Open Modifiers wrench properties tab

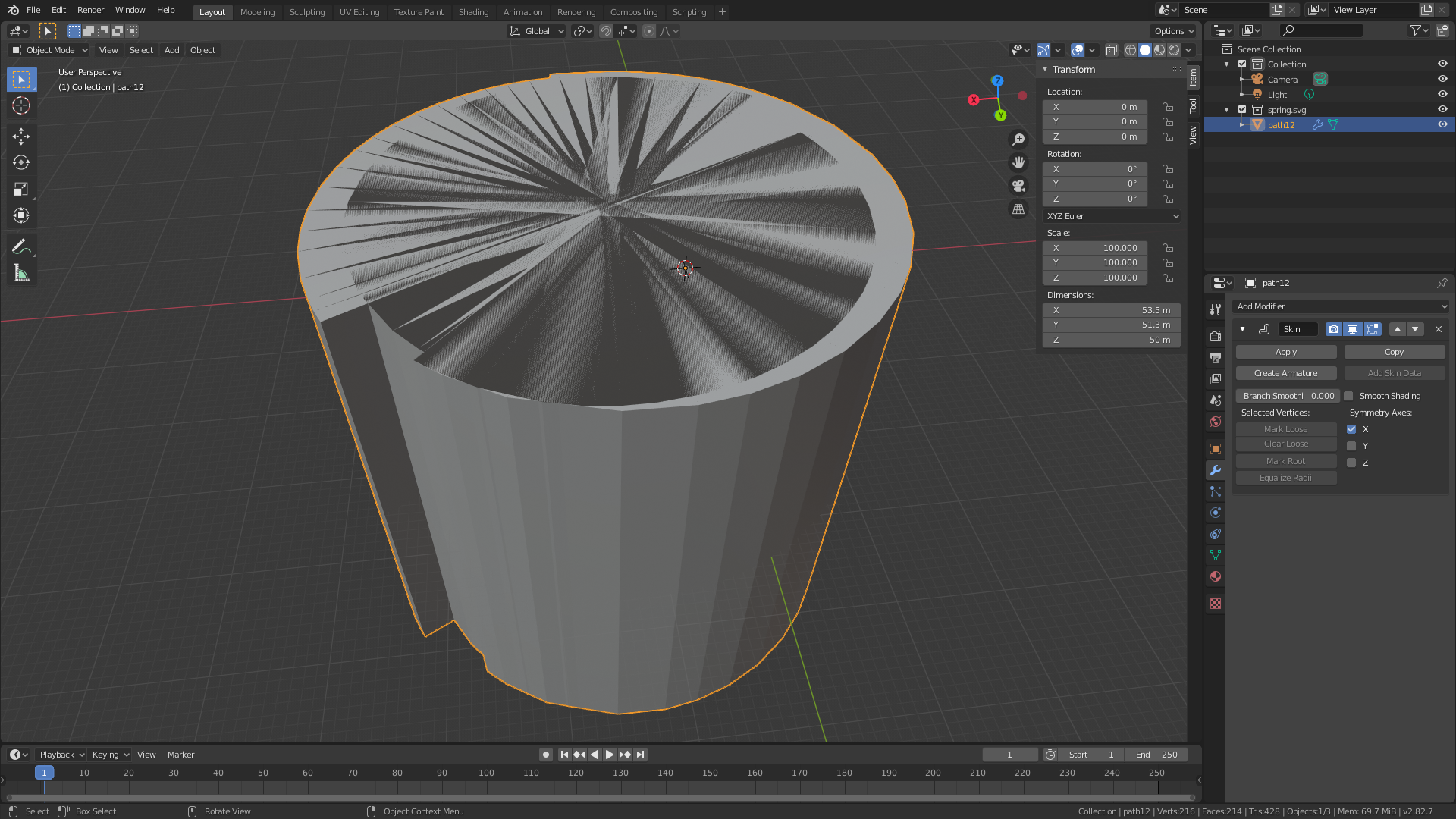tap(1216, 470)
